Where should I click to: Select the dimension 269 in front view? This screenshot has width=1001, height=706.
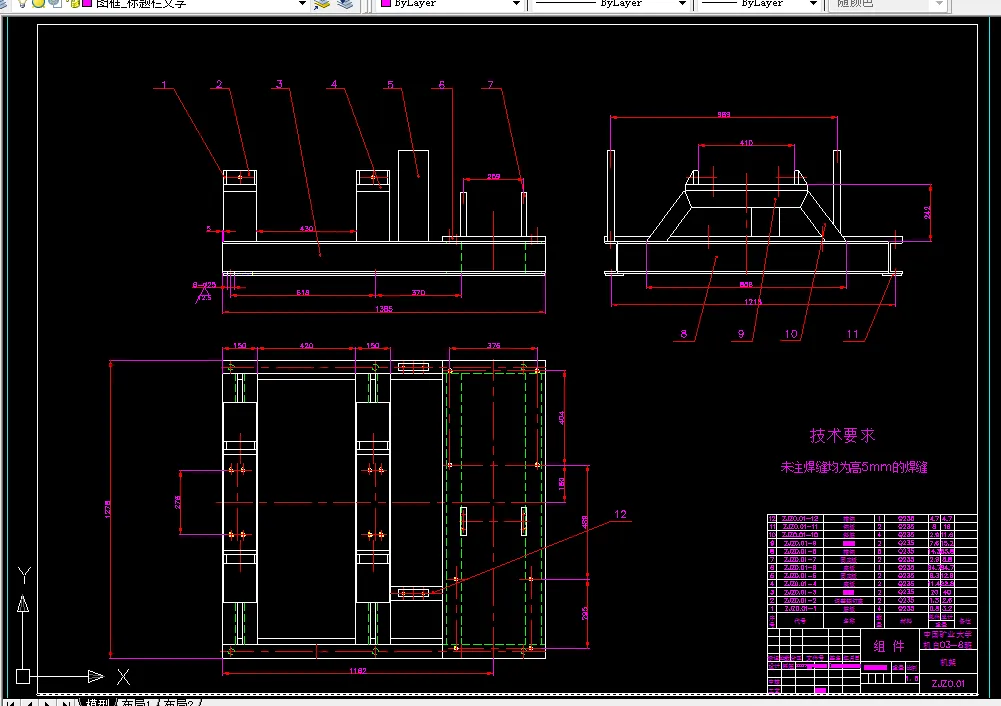(493, 177)
